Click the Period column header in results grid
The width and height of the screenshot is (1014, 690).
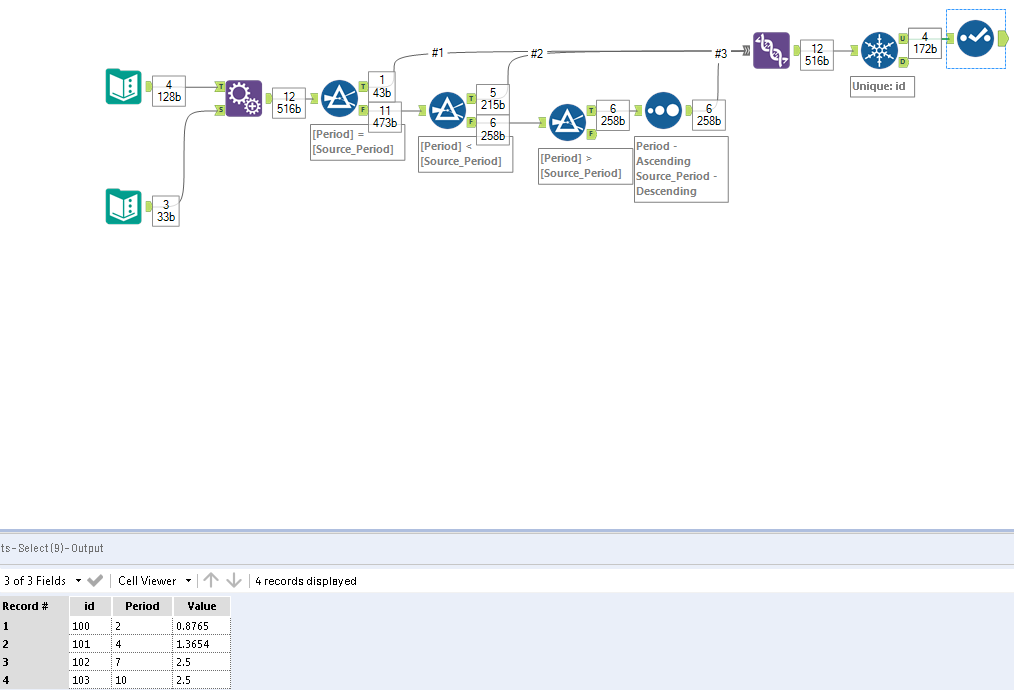point(141,606)
